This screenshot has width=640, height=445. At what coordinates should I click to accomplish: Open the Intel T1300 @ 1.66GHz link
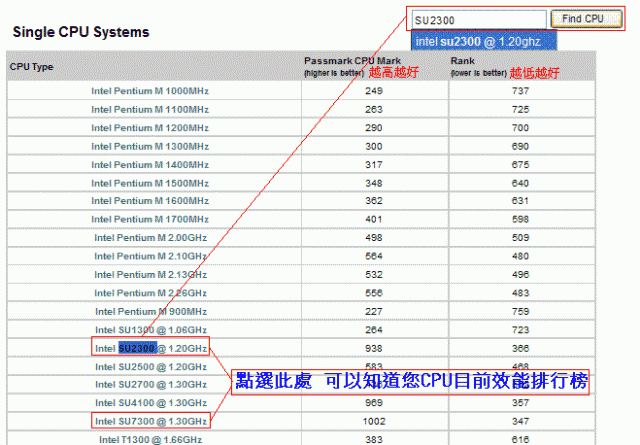click(x=151, y=440)
